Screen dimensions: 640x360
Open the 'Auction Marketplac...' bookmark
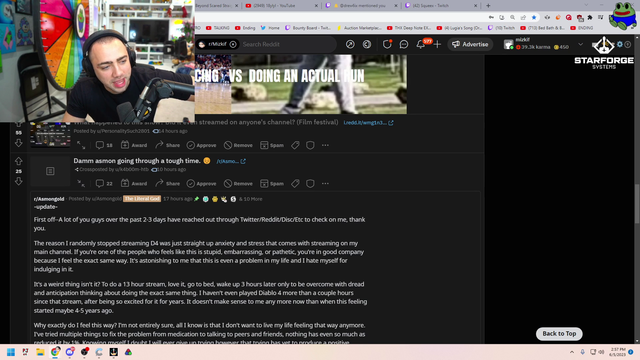click(359, 28)
